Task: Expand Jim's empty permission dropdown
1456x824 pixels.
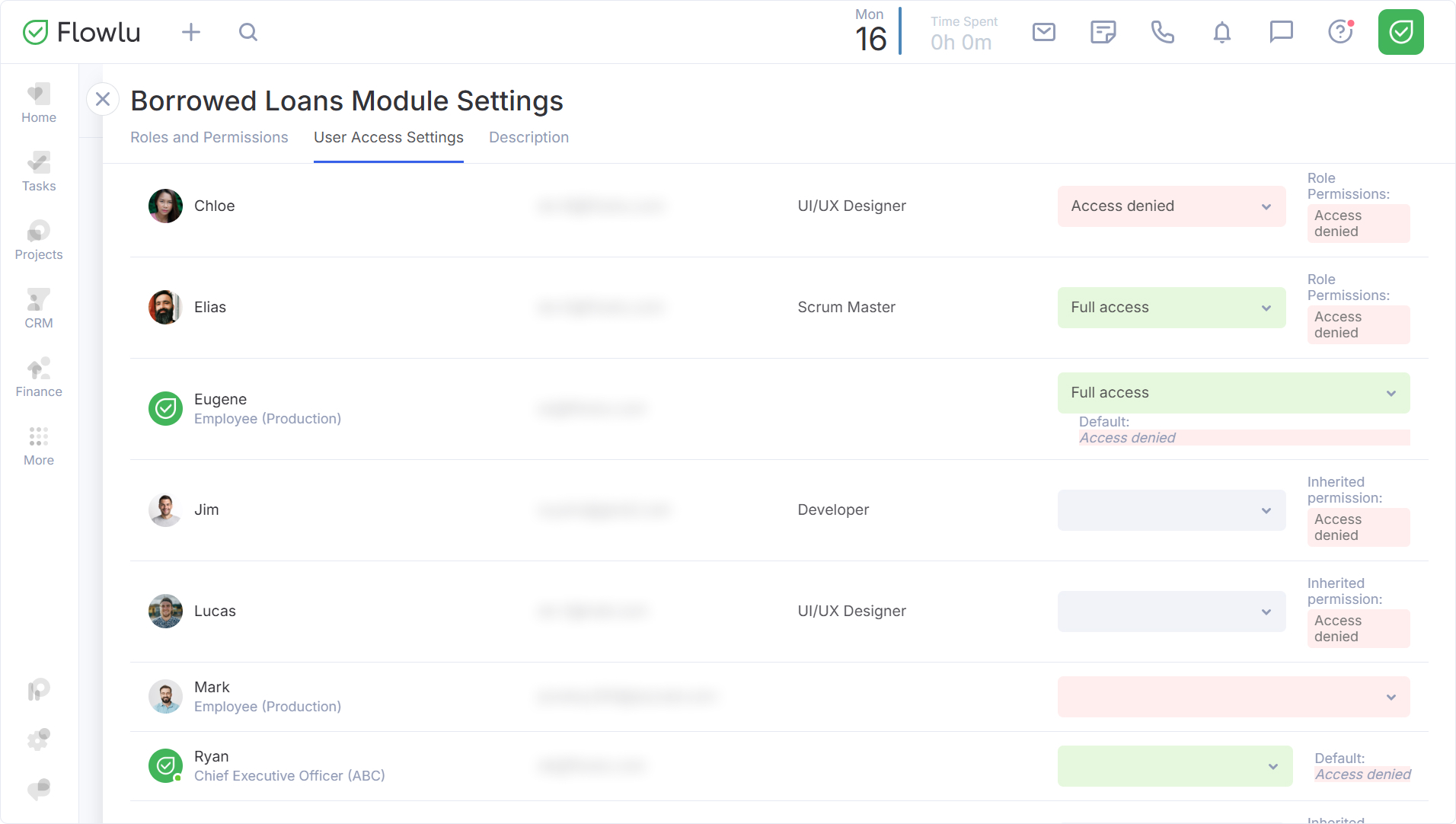Action: point(1171,510)
